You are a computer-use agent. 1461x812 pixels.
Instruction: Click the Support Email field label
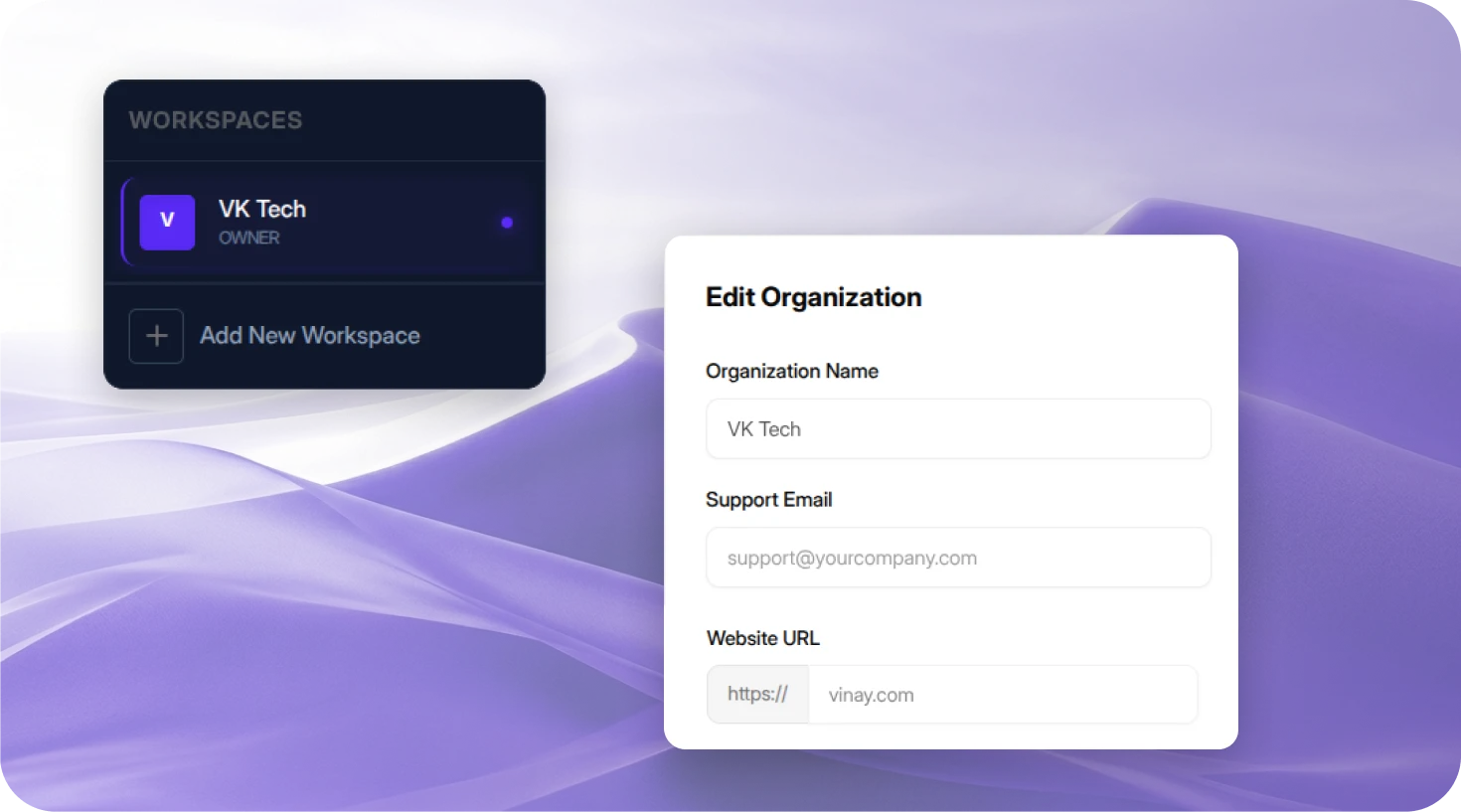[768, 500]
